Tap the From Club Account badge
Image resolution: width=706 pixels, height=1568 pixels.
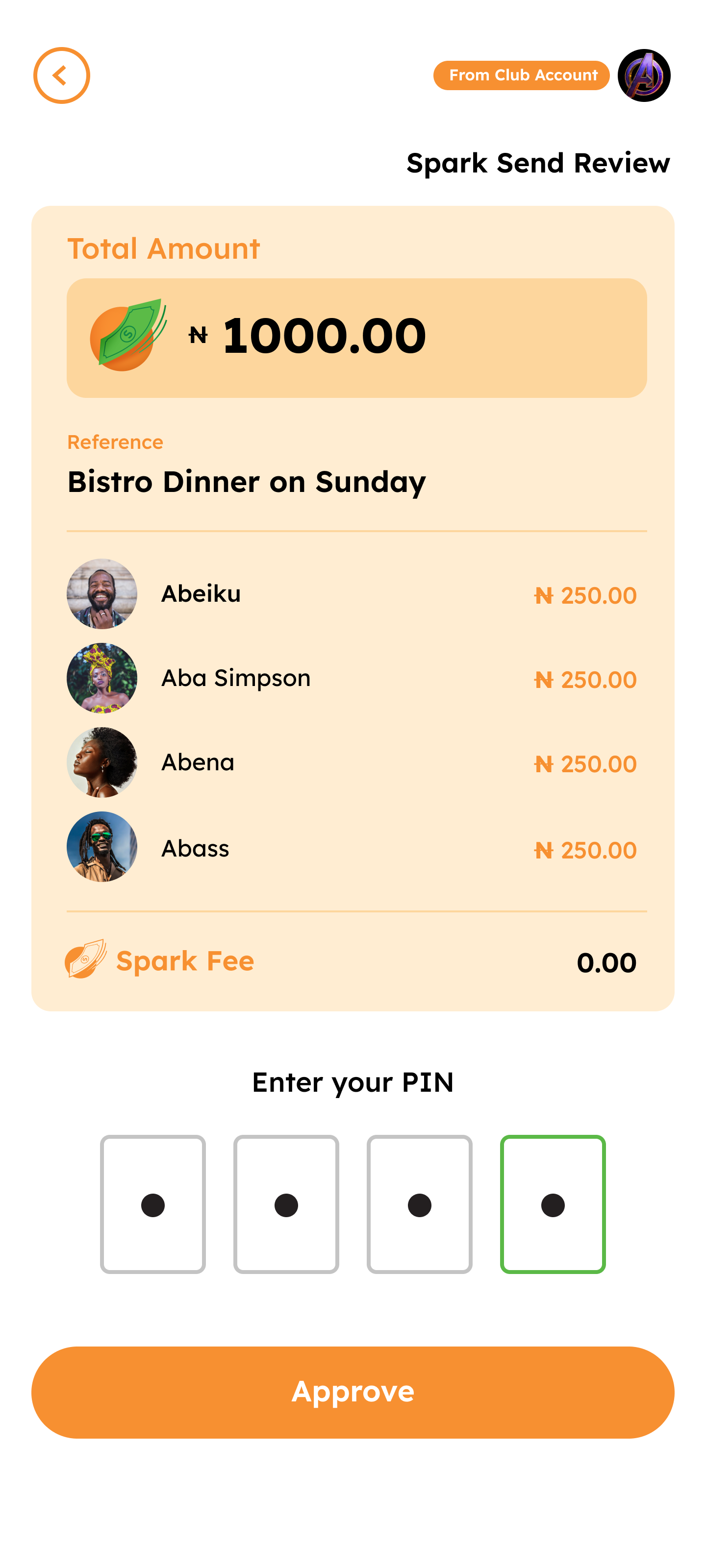[x=522, y=75]
